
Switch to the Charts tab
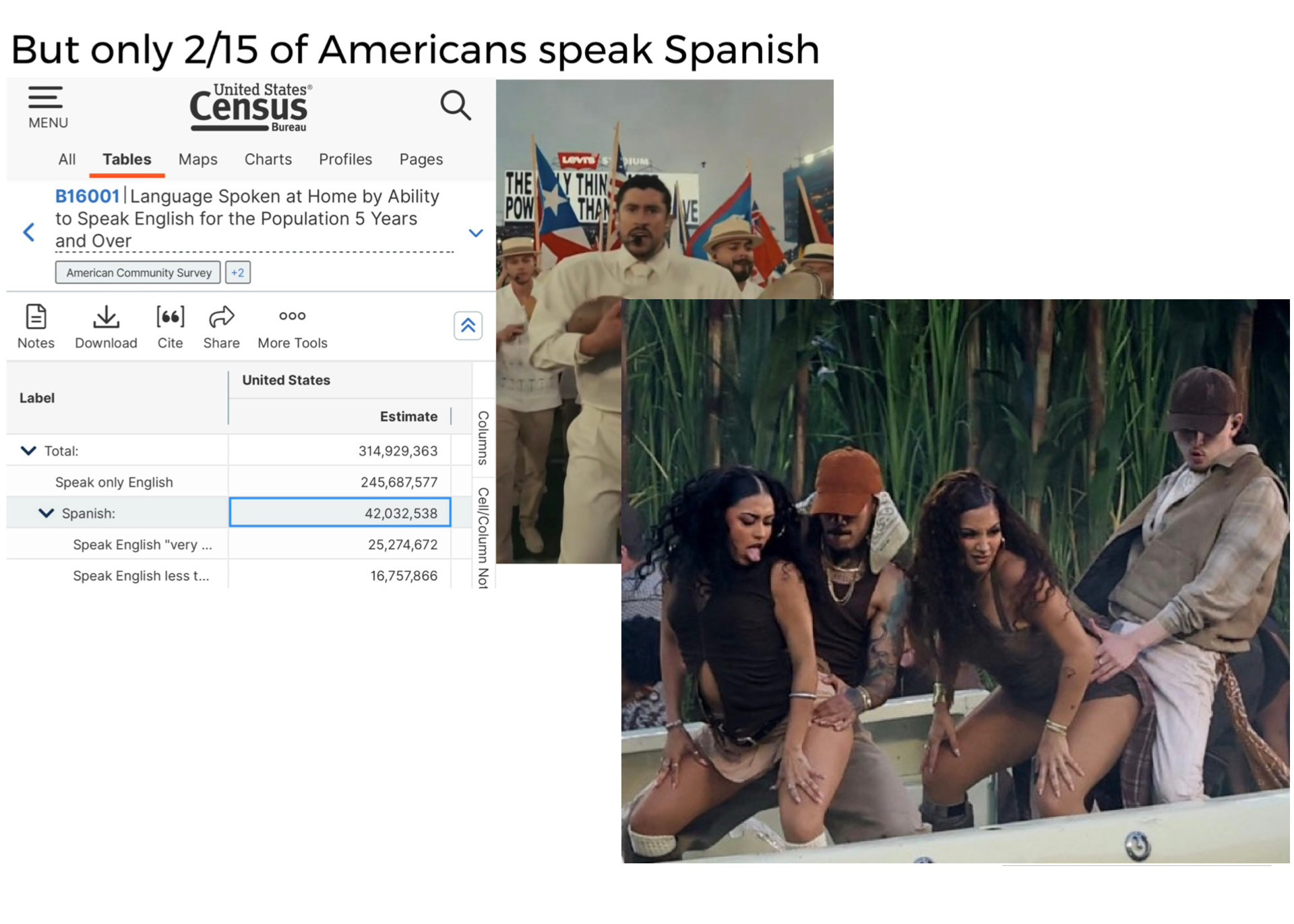click(268, 159)
